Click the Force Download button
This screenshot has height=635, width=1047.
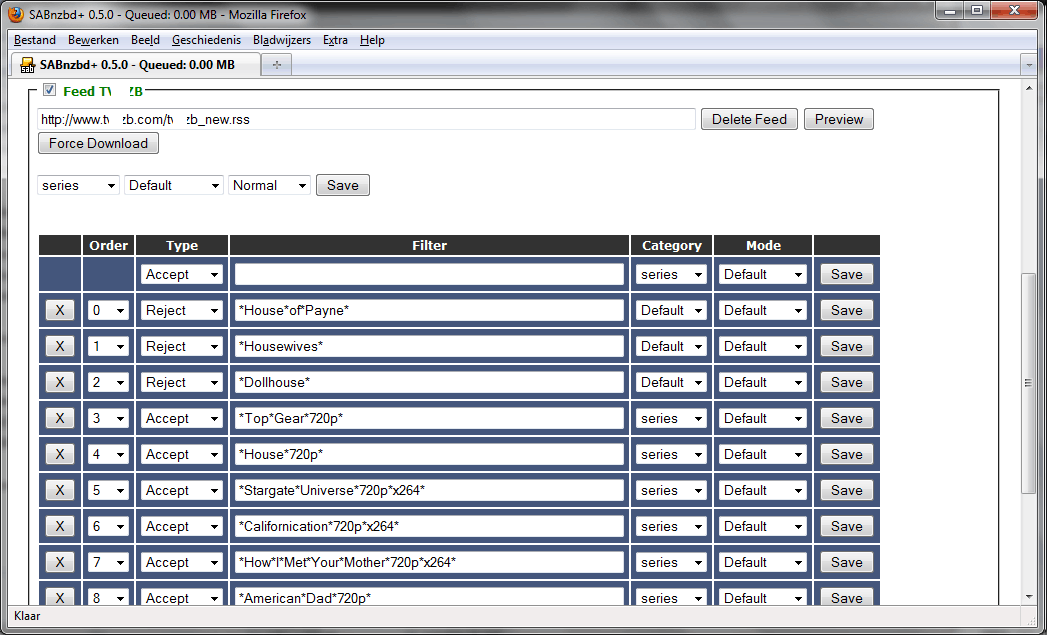(x=98, y=144)
